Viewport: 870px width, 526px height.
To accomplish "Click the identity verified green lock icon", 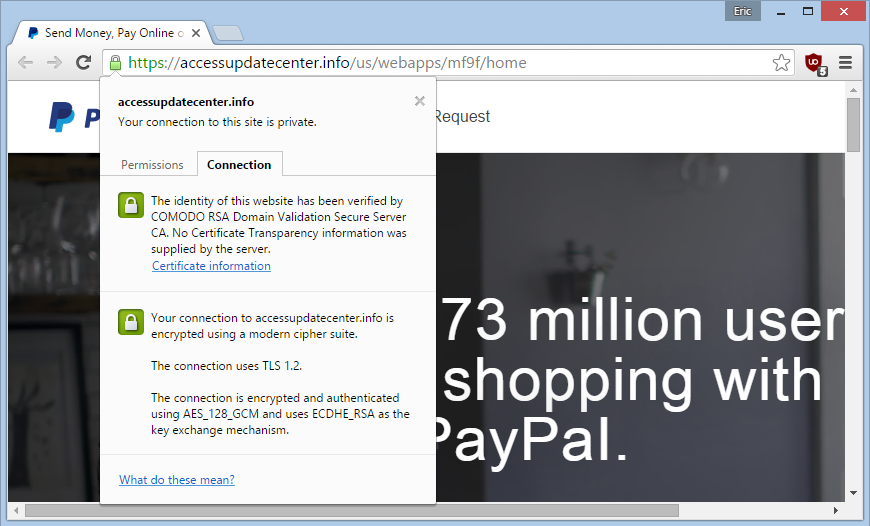I will (131, 205).
